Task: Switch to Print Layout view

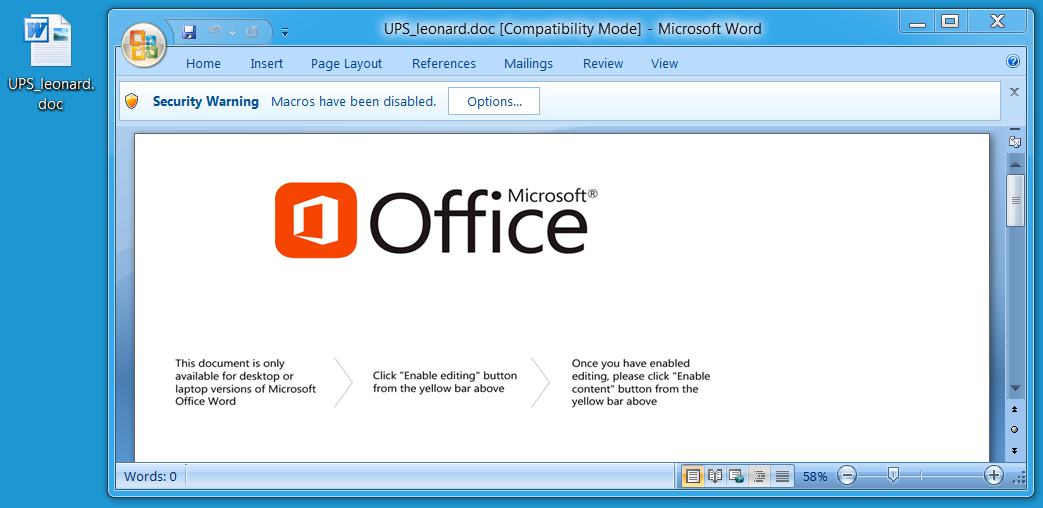Action: (692, 476)
